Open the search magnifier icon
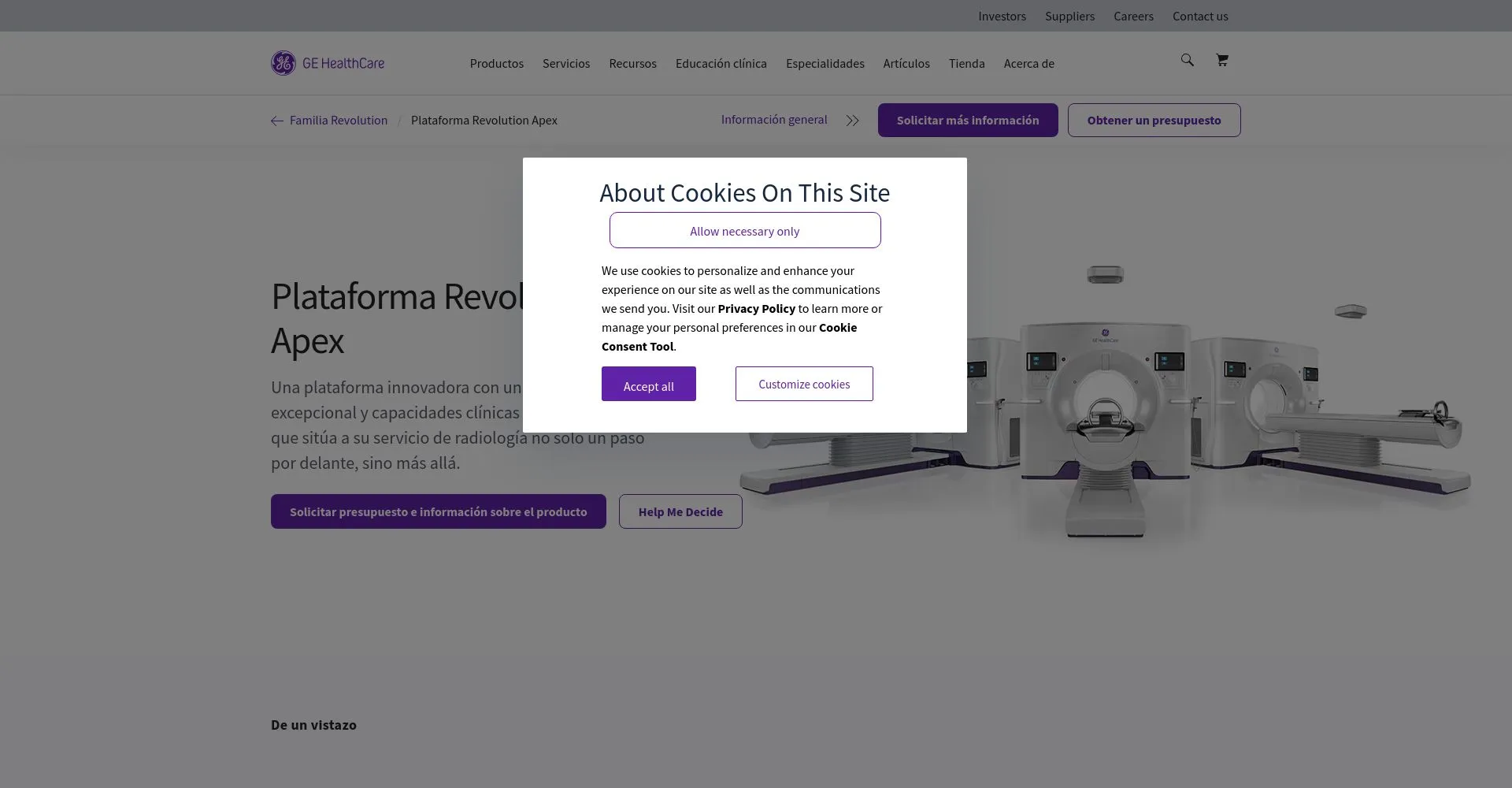The image size is (1512, 788). [x=1187, y=60]
